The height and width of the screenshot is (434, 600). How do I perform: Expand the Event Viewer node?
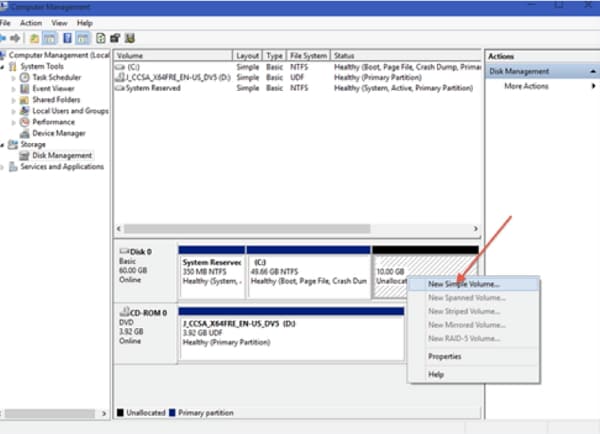click(14, 89)
